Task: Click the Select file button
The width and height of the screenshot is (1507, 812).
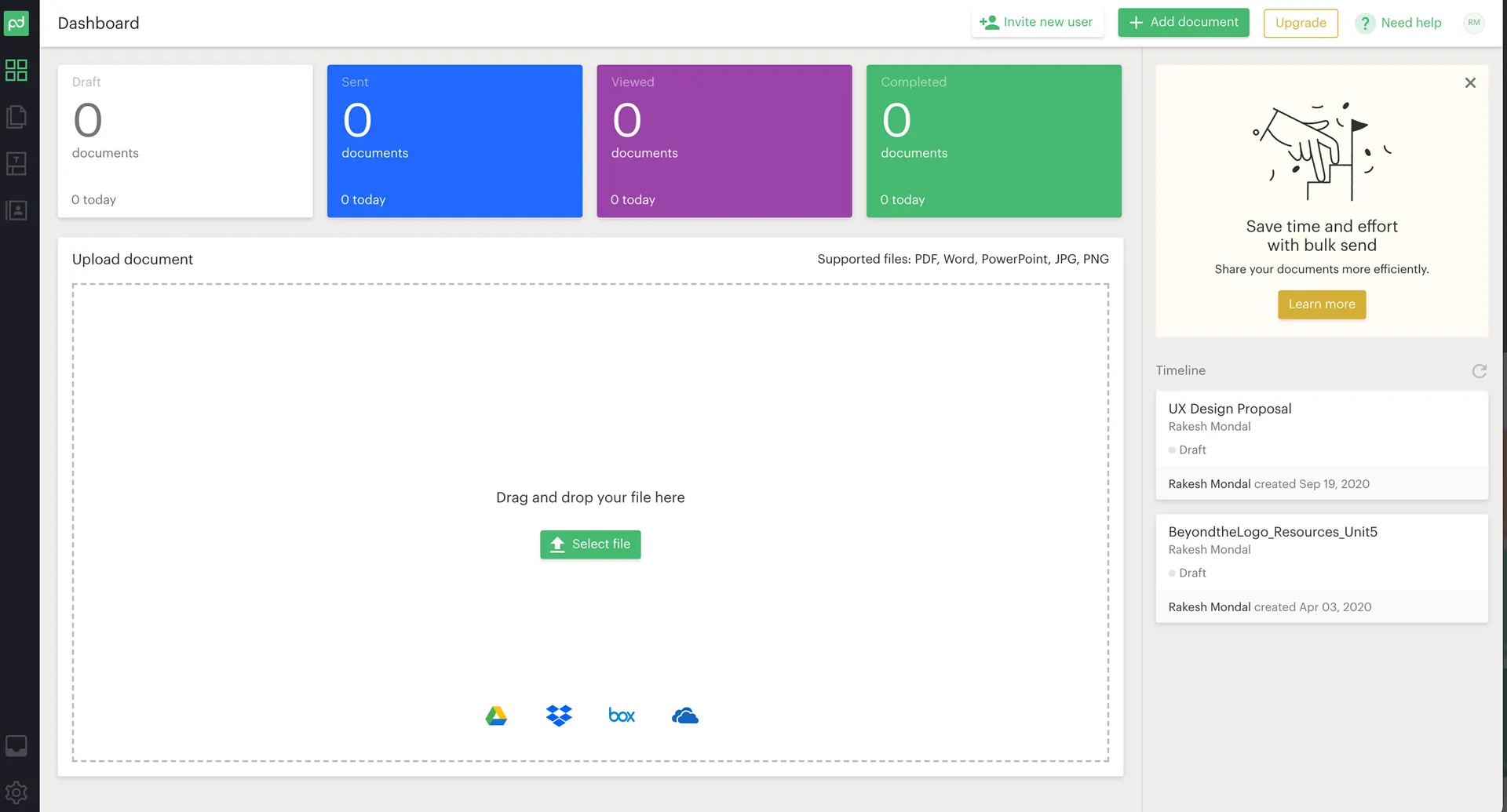Action: point(590,544)
